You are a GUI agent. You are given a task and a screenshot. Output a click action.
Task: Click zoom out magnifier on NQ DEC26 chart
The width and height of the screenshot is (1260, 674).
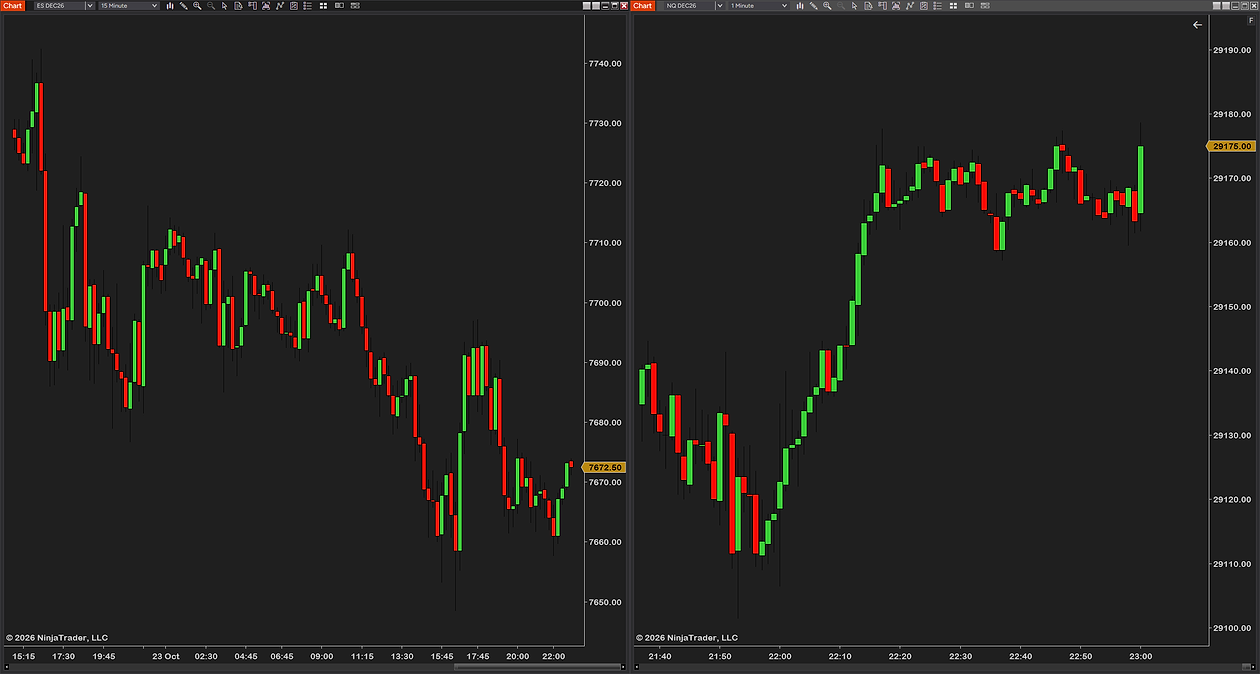click(x=841, y=6)
